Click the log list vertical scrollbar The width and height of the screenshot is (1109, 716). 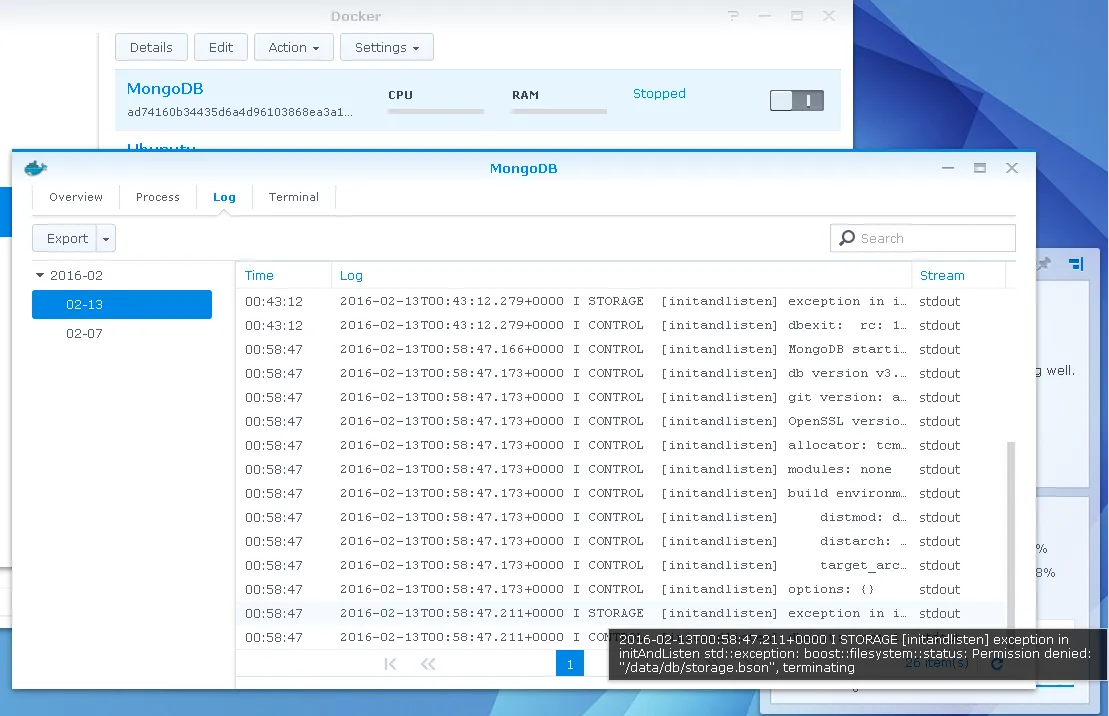pos(1011,538)
